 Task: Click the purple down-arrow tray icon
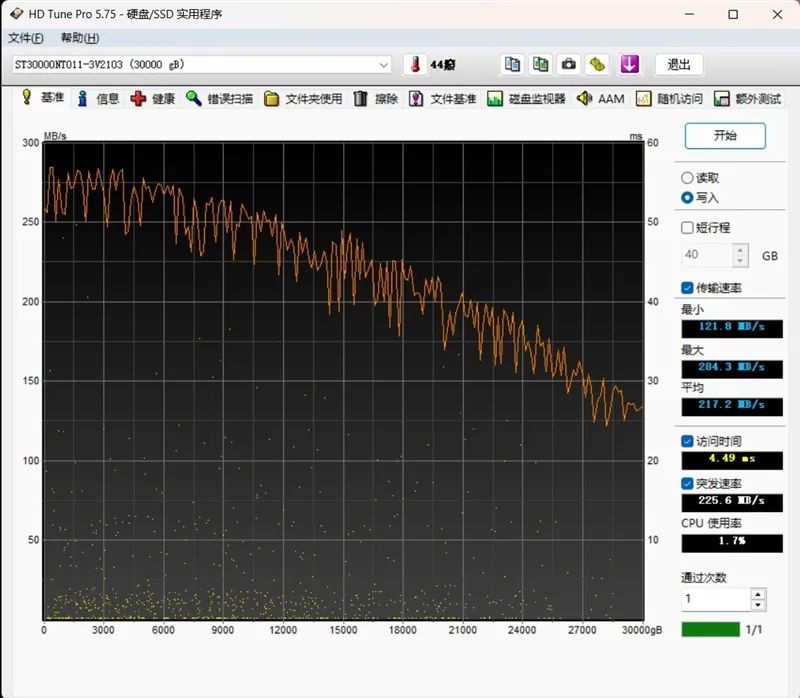point(629,64)
